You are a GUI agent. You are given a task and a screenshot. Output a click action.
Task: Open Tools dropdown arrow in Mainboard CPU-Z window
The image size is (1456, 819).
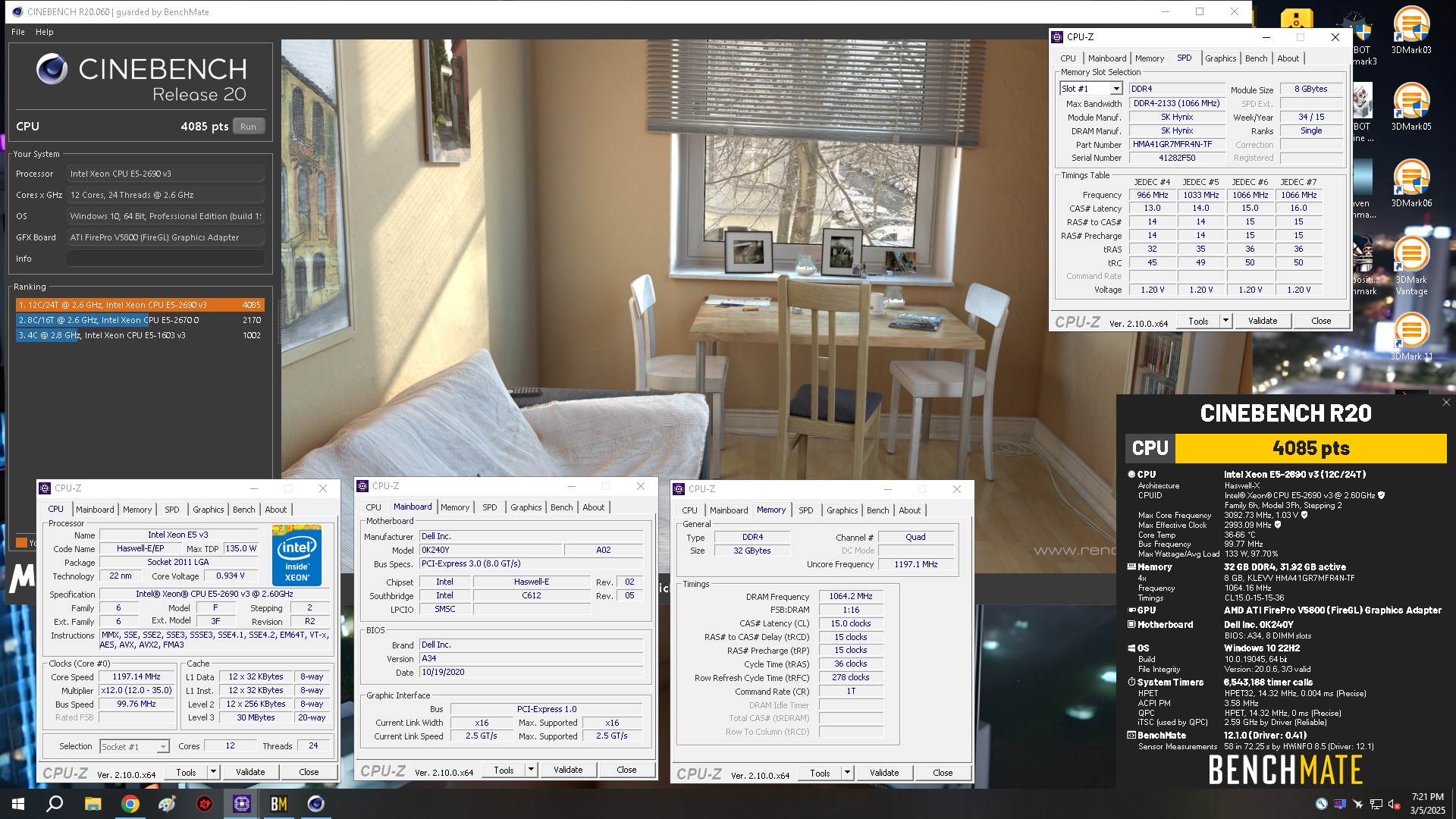(531, 770)
